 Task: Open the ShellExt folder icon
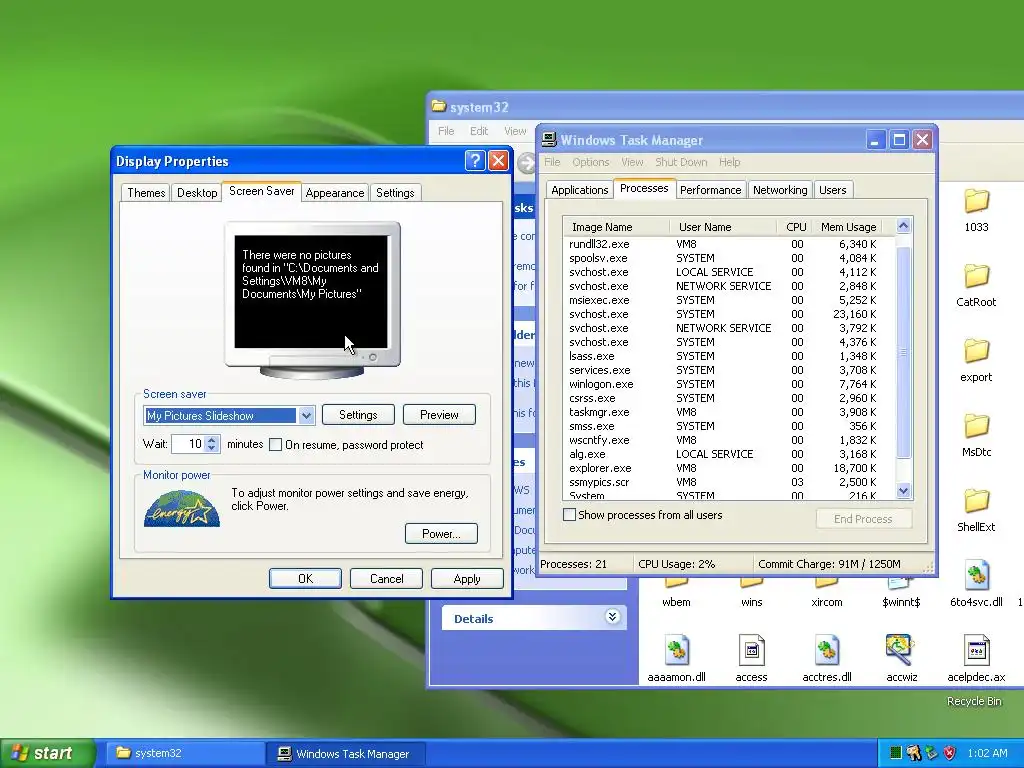976,502
